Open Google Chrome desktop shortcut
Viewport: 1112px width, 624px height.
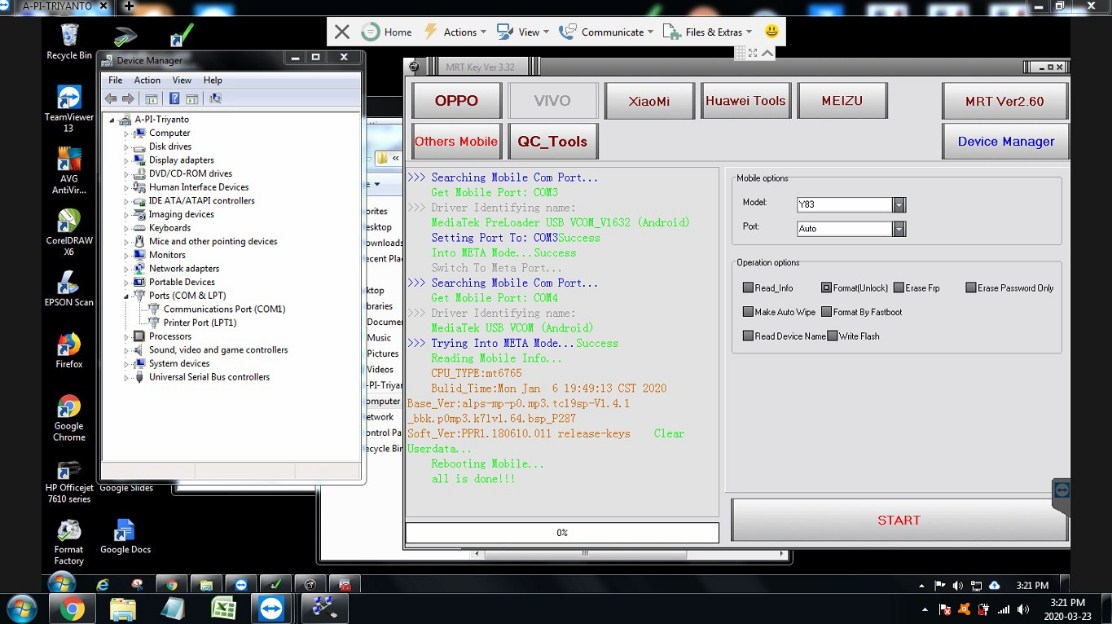pos(69,418)
